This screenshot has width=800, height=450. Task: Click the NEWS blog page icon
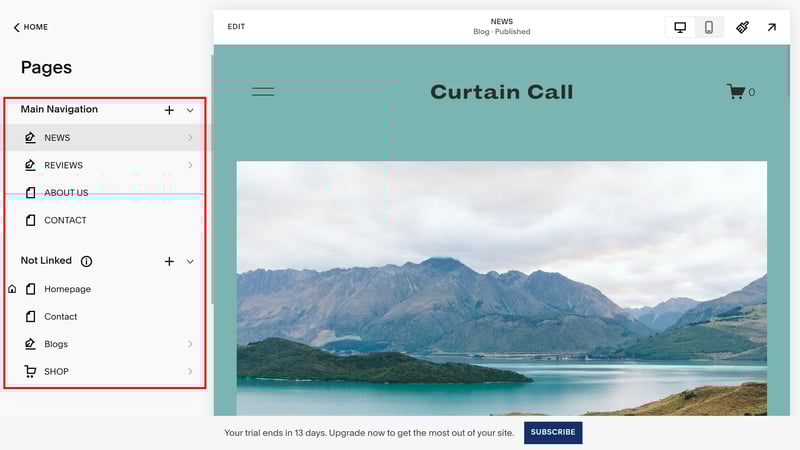point(30,138)
